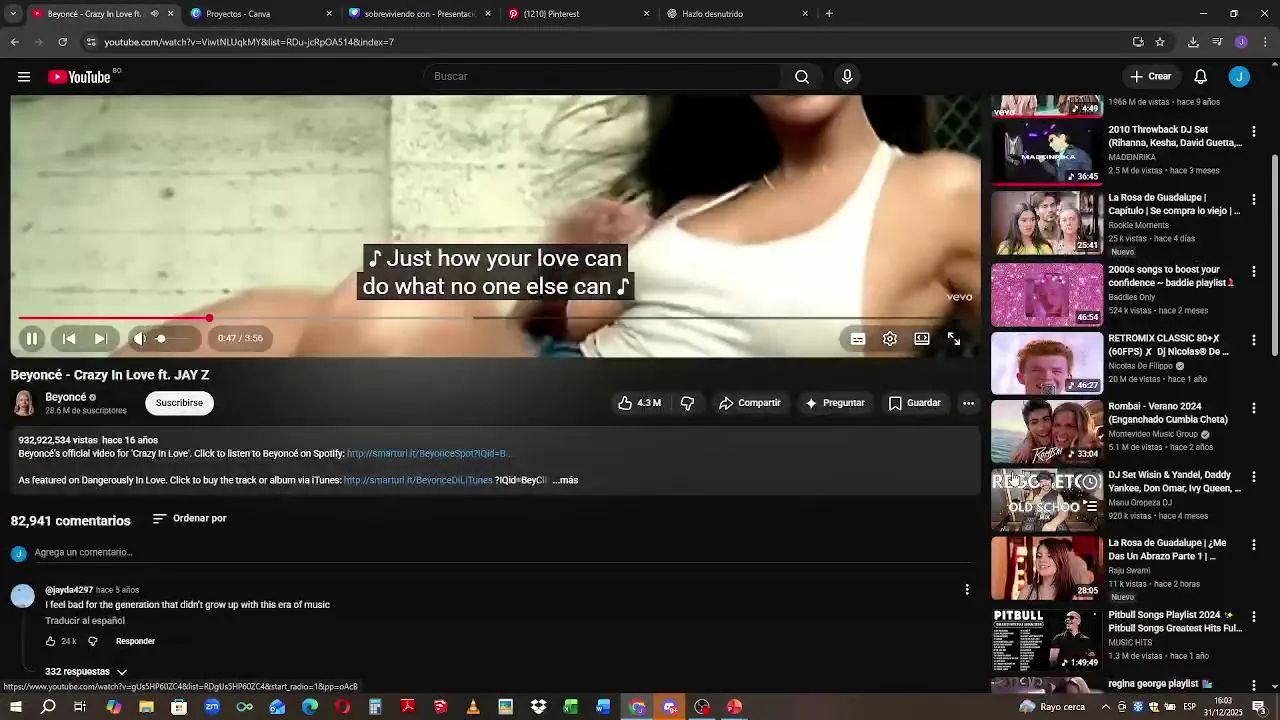Subscribe with the Suscribirse button
The image size is (1280, 720).
click(179, 403)
